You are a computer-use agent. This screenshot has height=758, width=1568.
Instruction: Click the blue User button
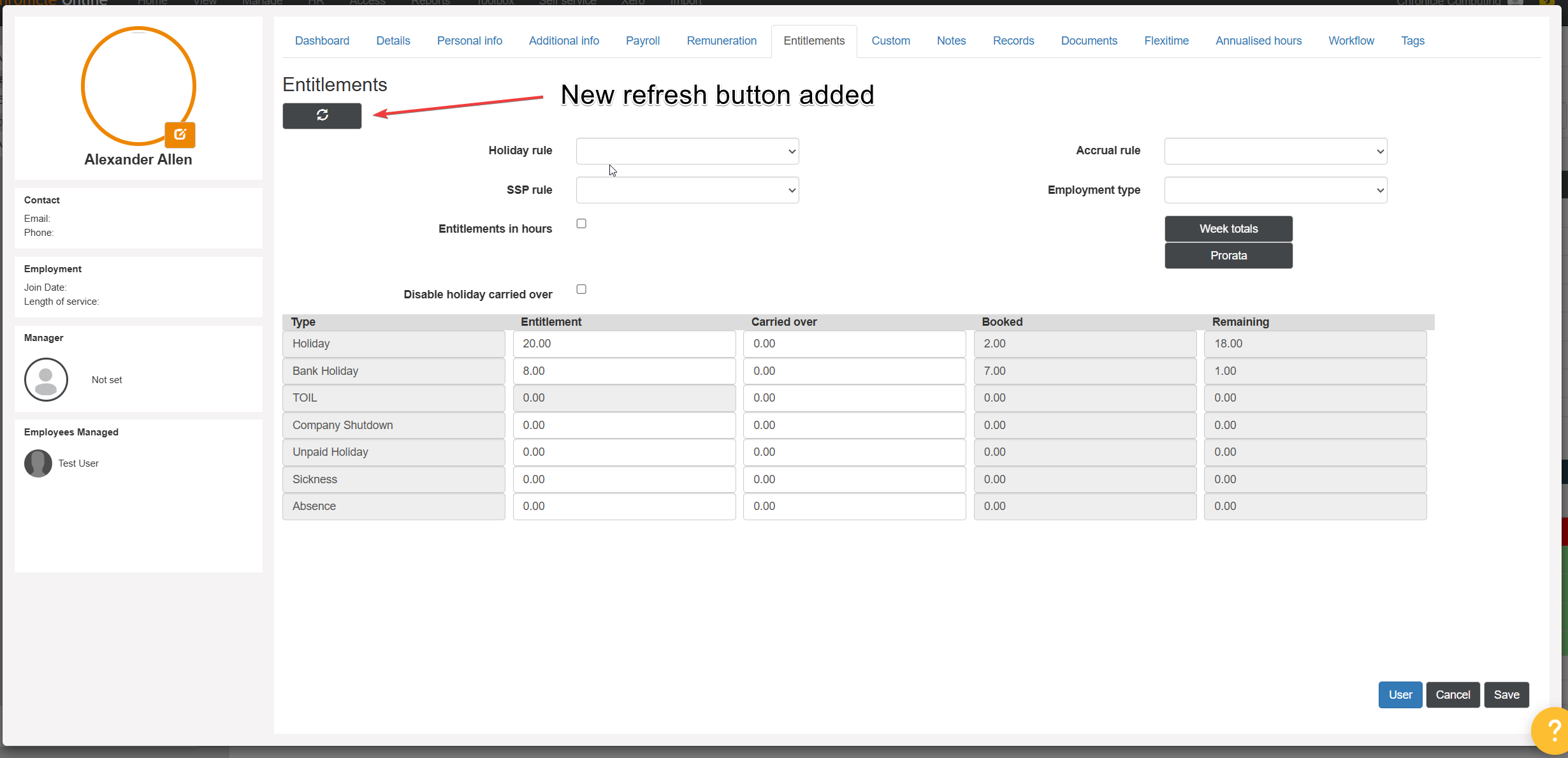[x=1400, y=695]
